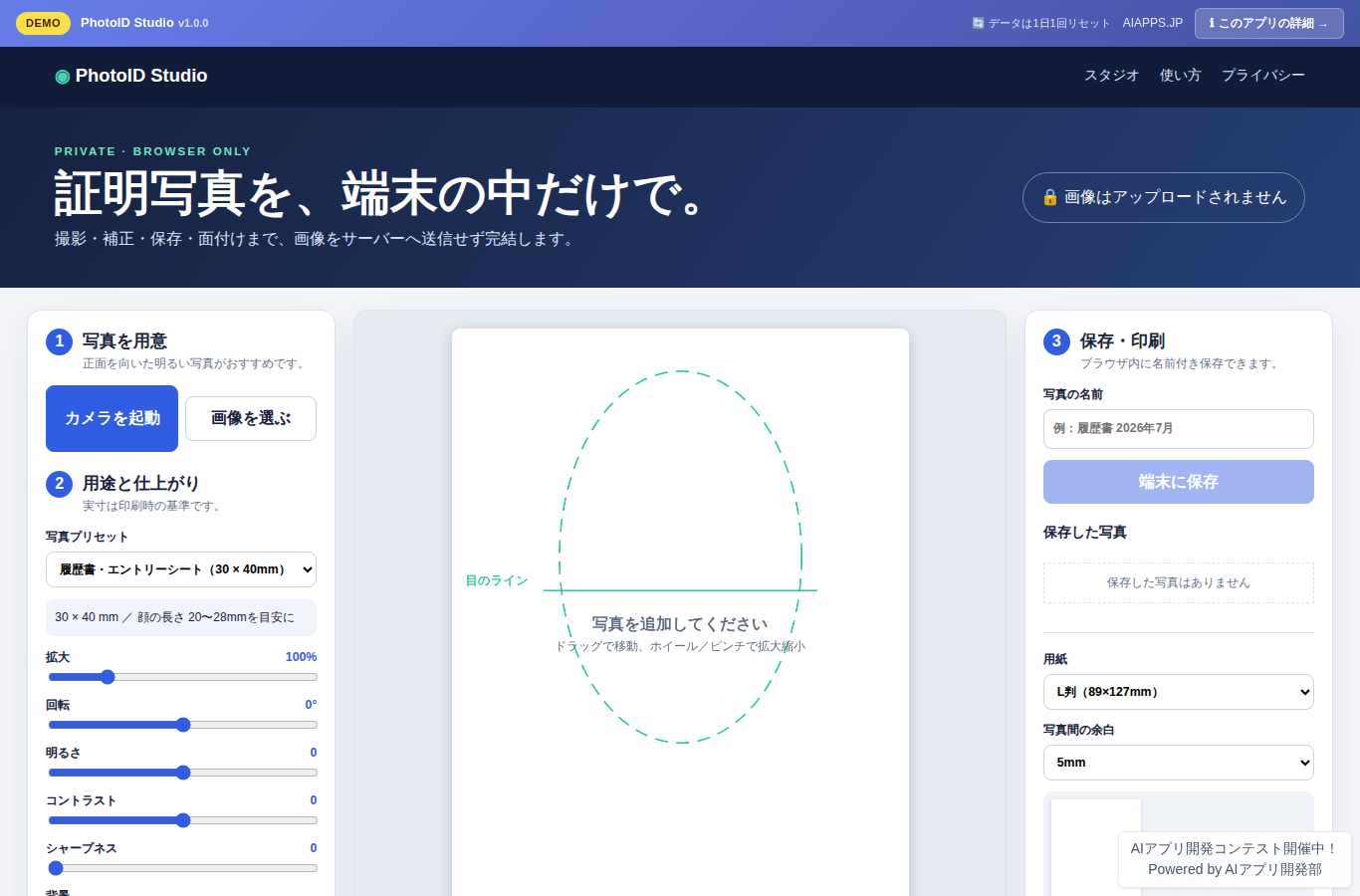This screenshot has height=896, width=1360.
Task: Click the print layout preview thumbnail
Action: point(1096,847)
